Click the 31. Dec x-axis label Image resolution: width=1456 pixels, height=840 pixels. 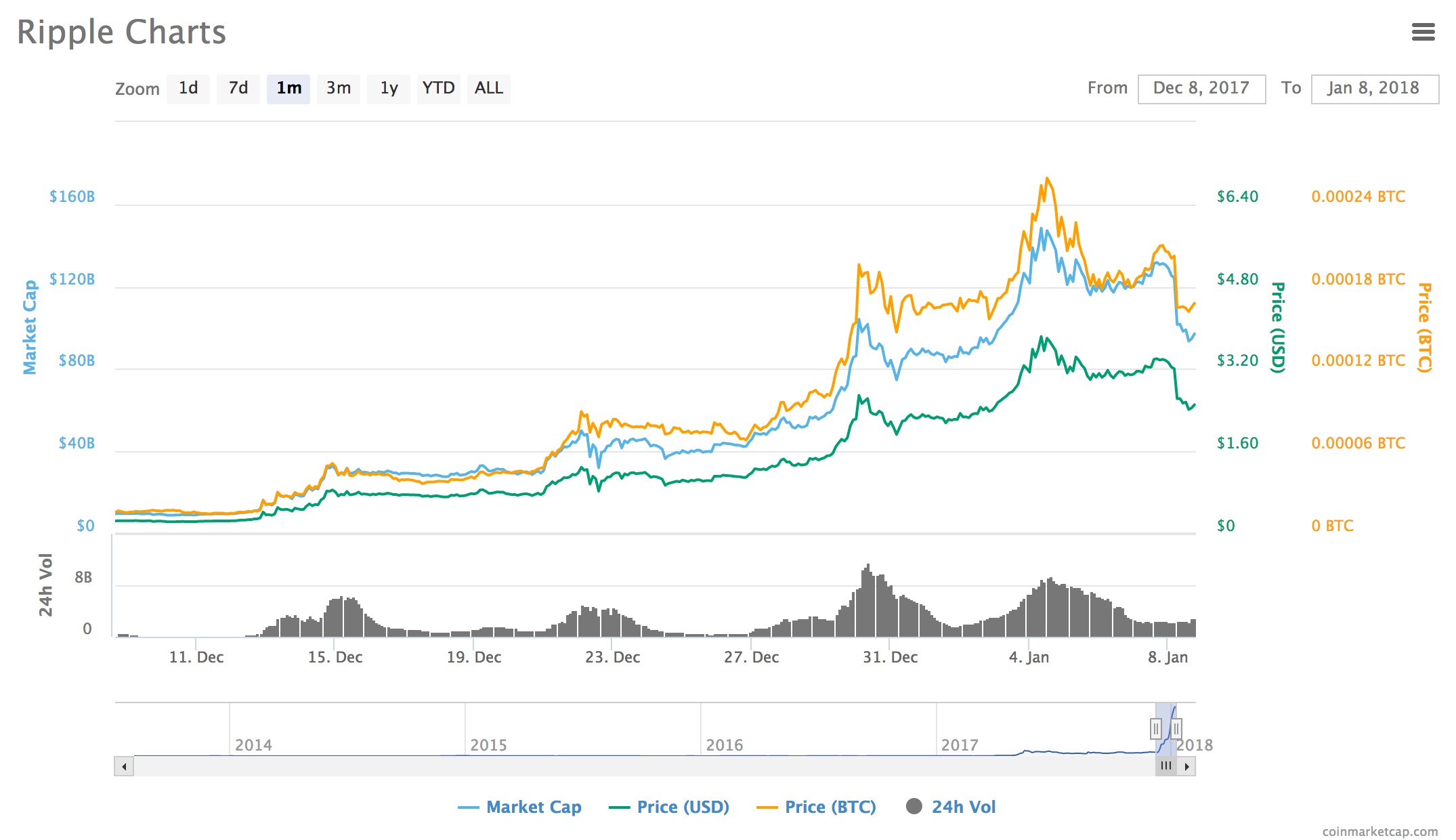point(890,657)
